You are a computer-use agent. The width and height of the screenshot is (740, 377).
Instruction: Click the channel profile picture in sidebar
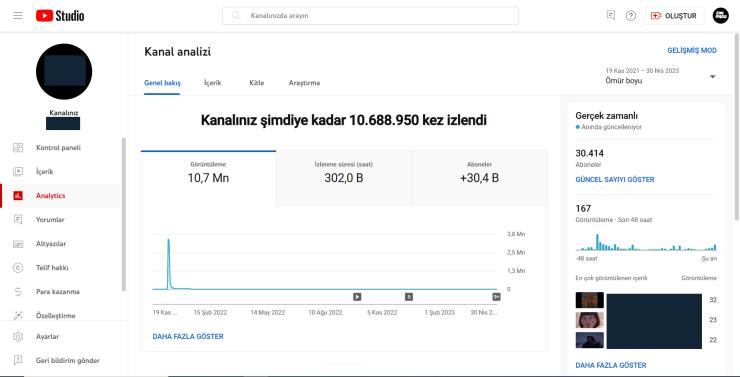(64, 71)
